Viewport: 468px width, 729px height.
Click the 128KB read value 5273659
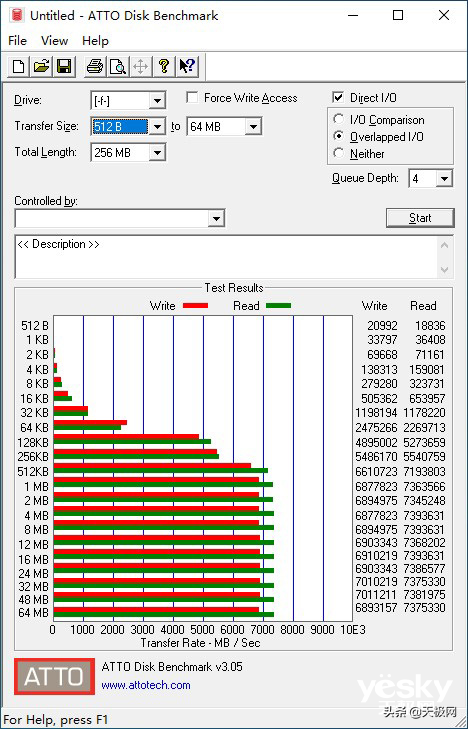click(425, 442)
